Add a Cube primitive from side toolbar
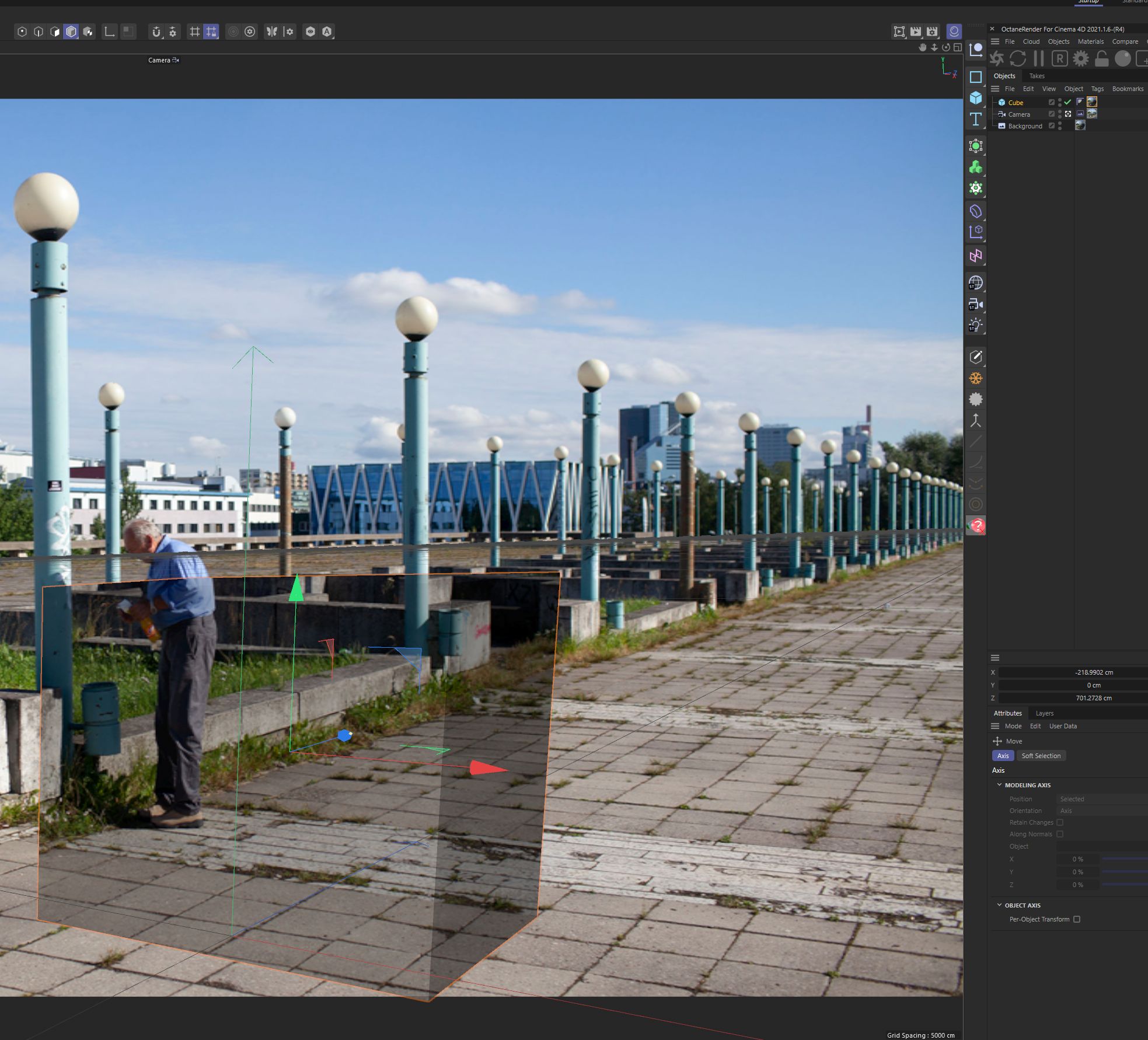1148x1040 pixels. (x=976, y=98)
